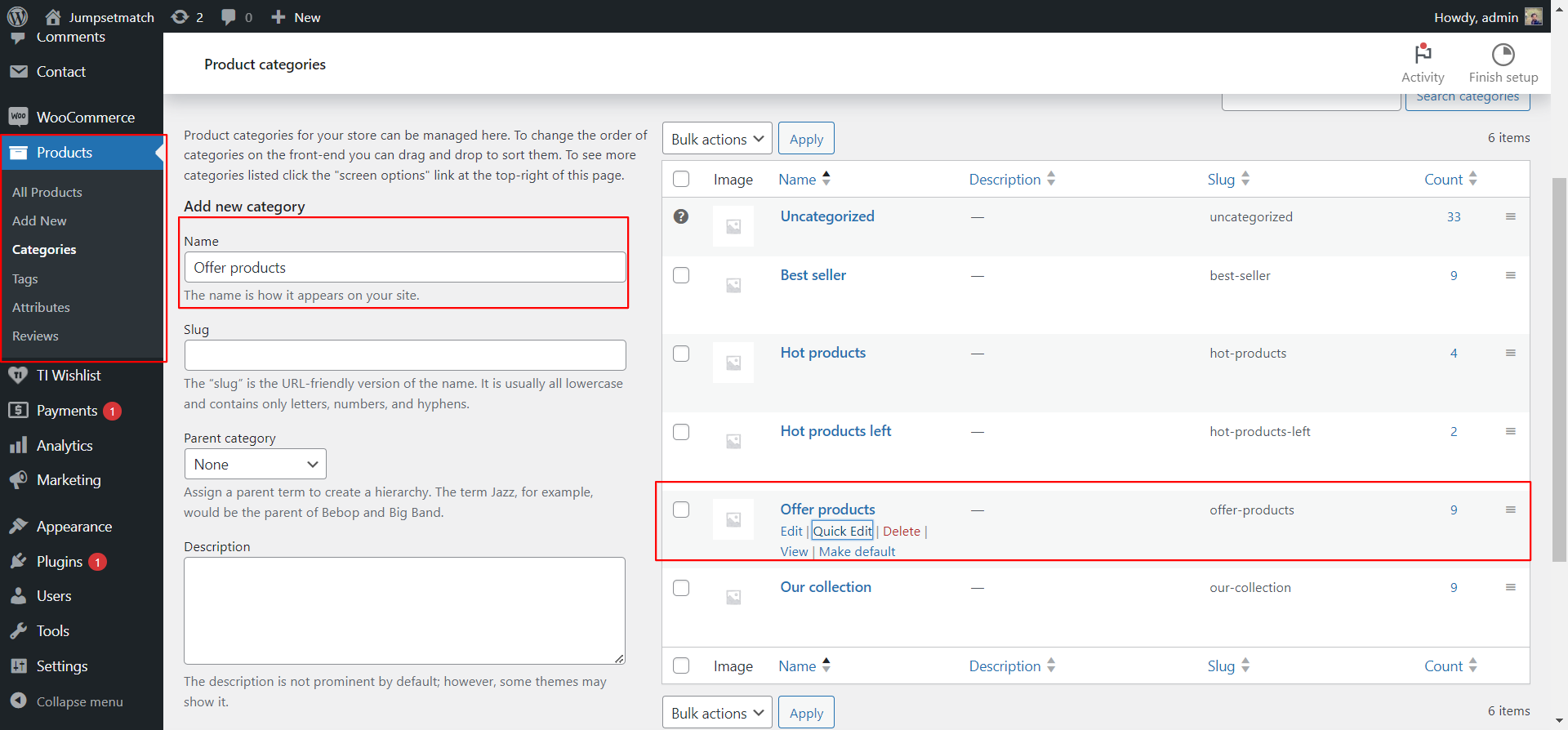
Task: Click Collapse menu icon in sidebar
Action: 18,701
